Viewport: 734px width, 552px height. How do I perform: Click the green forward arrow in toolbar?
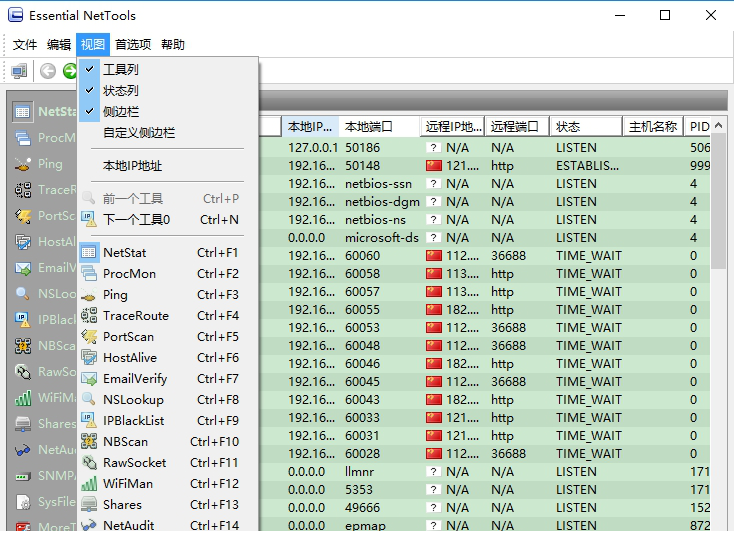click(70, 71)
